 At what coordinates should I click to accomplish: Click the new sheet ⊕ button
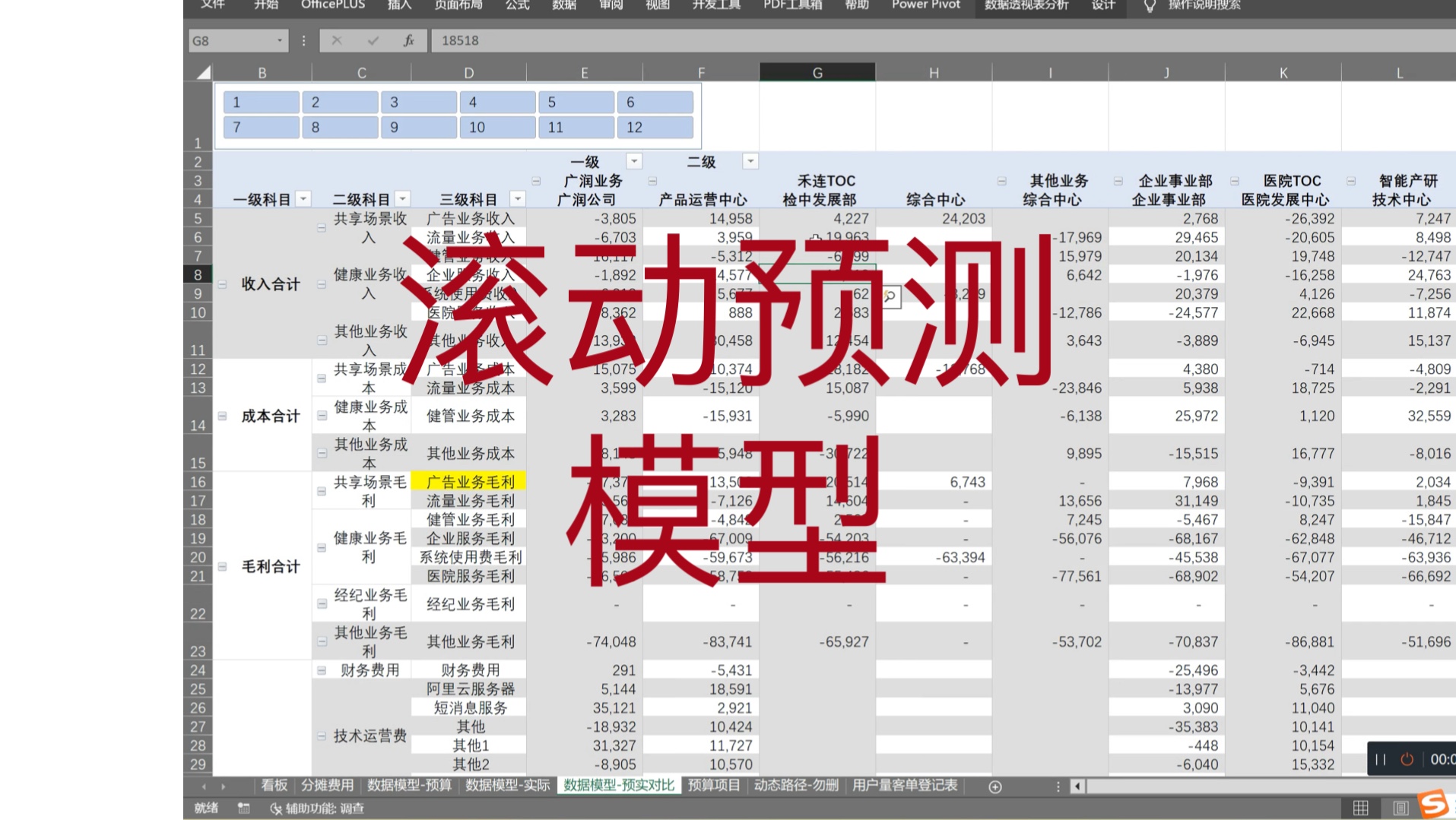994,787
